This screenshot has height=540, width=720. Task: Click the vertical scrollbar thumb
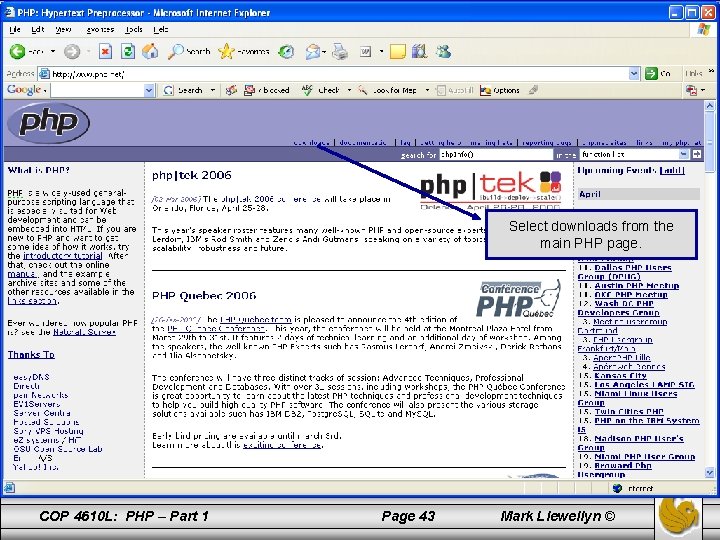709,141
